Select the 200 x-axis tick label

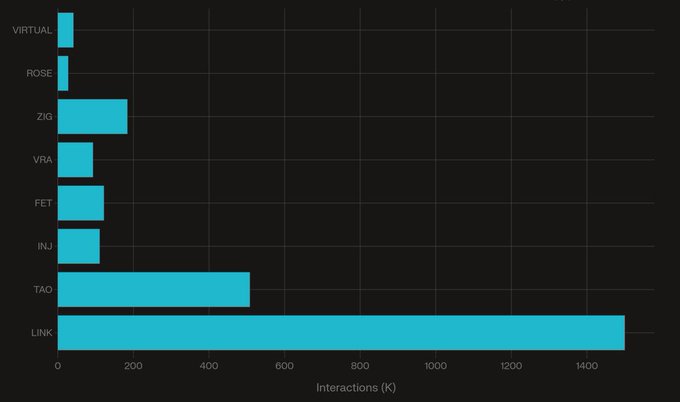[x=133, y=366]
